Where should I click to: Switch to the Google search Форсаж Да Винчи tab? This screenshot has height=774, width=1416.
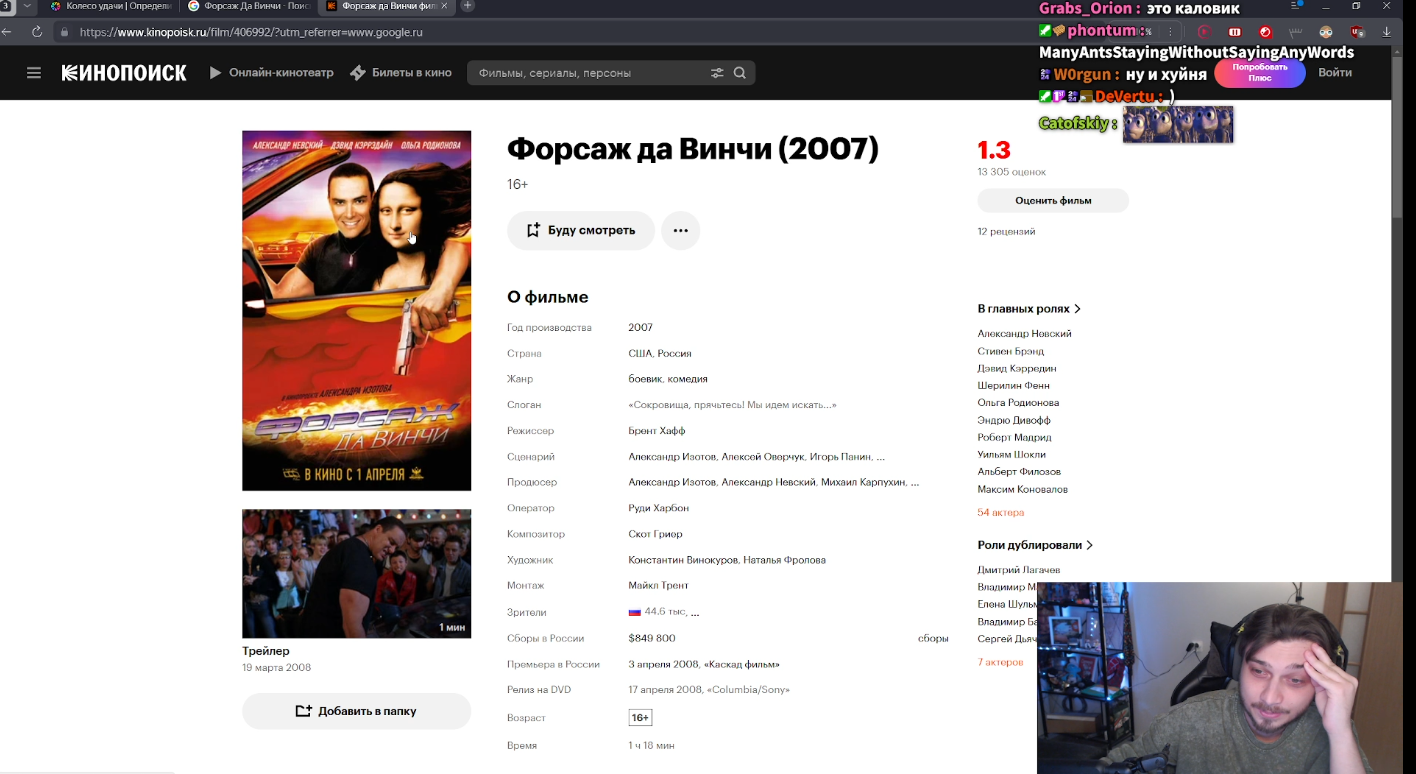(249, 6)
